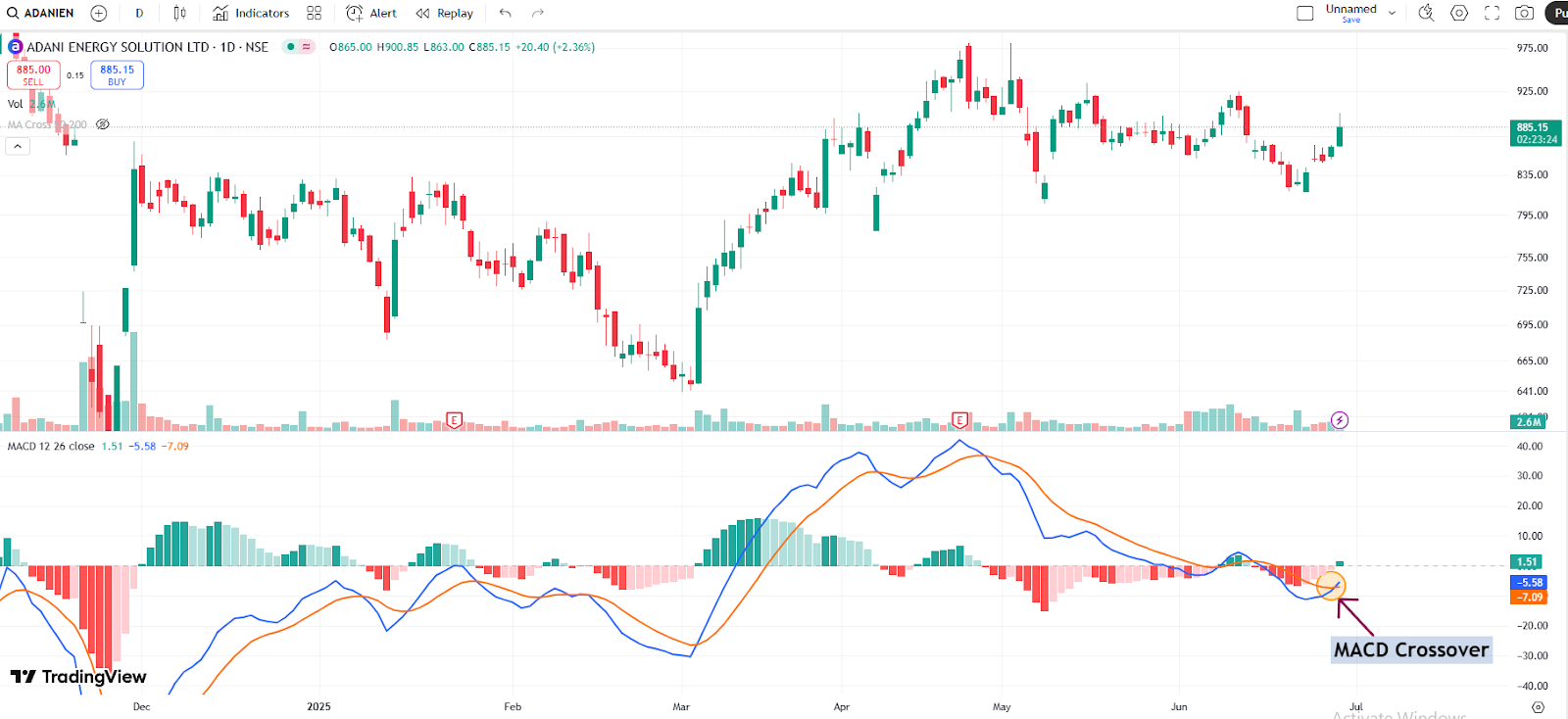Take a chart snapshot with camera icon
1568x719 pixels.
tap(1524, 13)
